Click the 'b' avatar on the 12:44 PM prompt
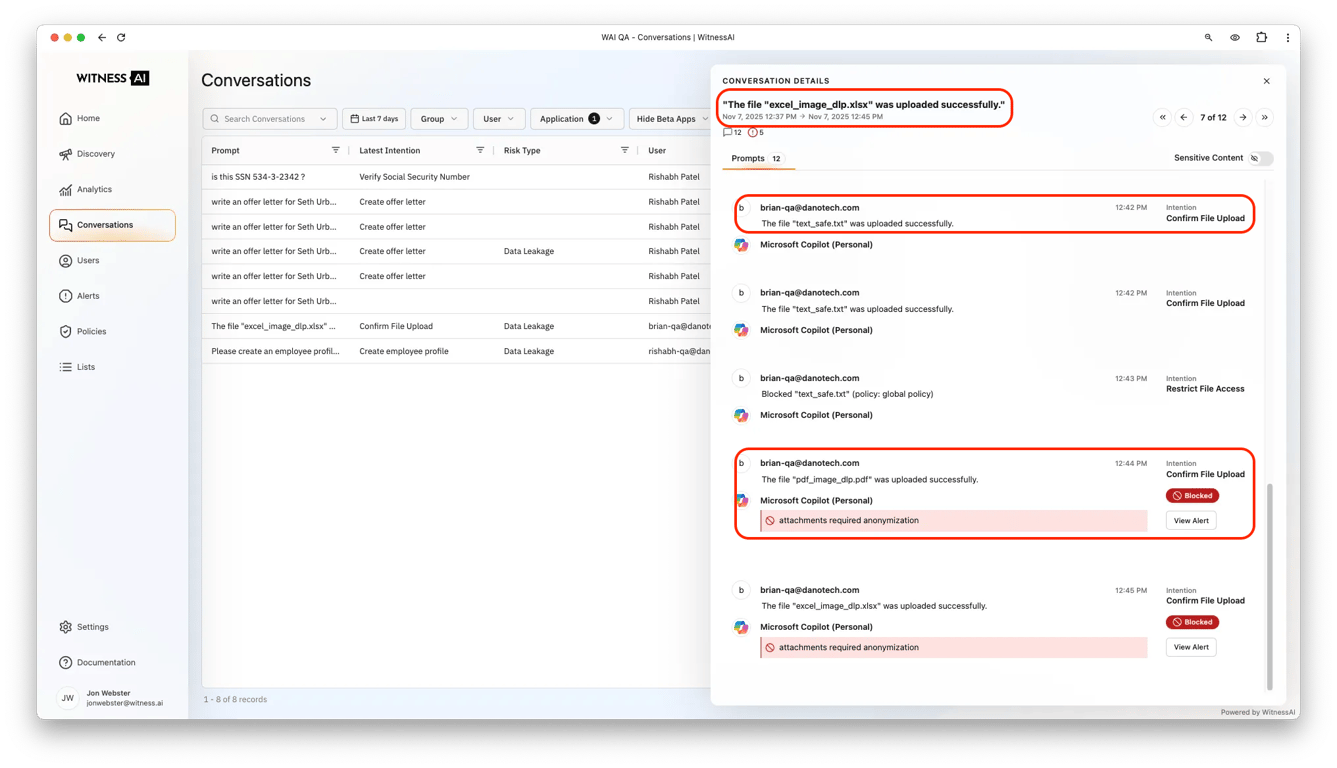The height and width of the screenshot is (768, 1337). coord(741,464)
